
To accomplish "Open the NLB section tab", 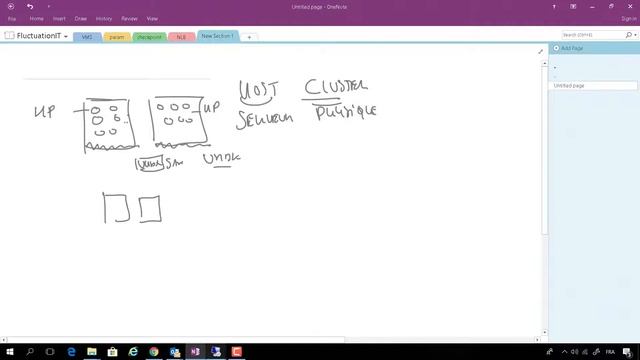I will tap(181, 37).
